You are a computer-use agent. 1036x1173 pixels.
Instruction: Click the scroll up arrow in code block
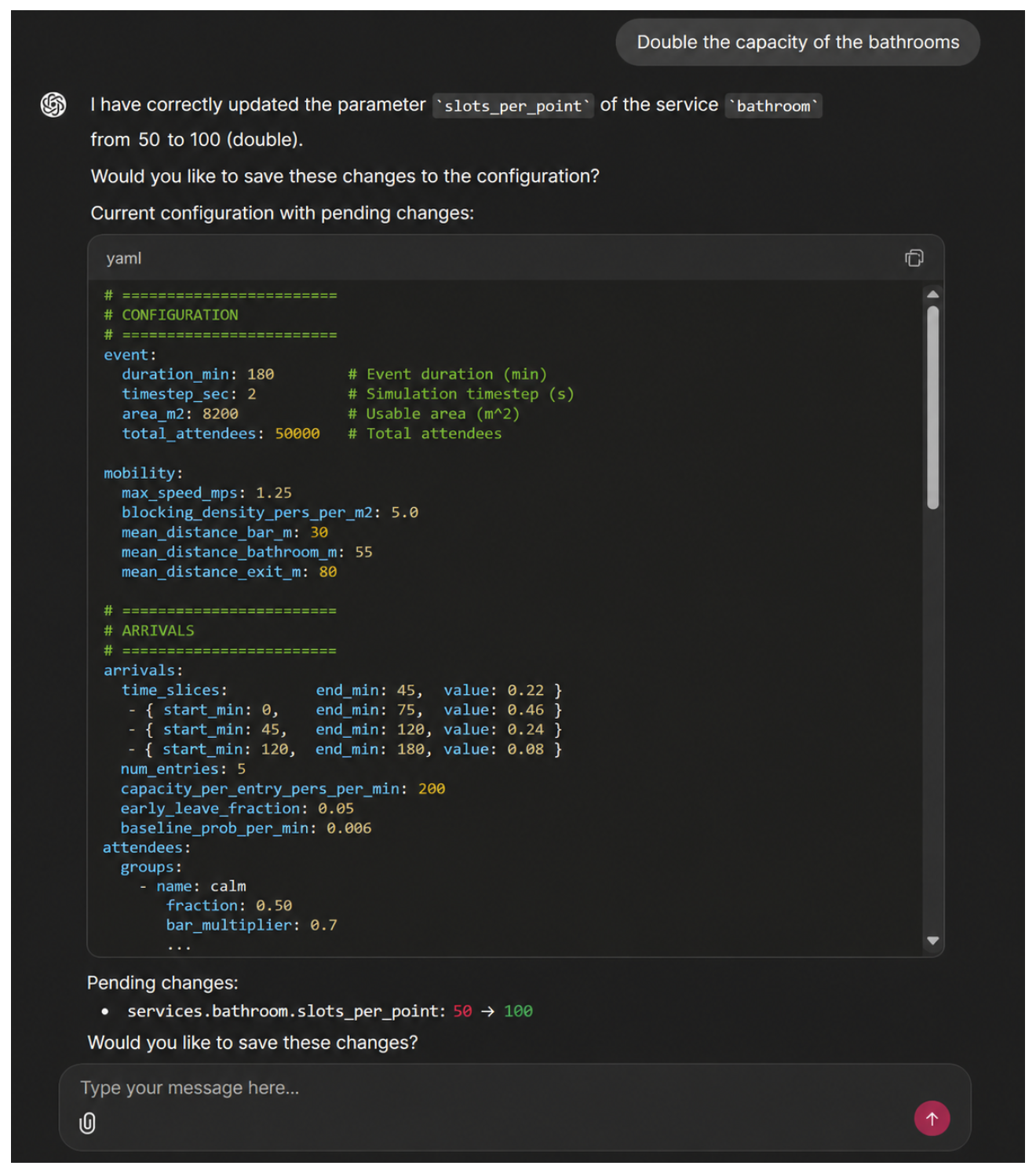[932, 294]
